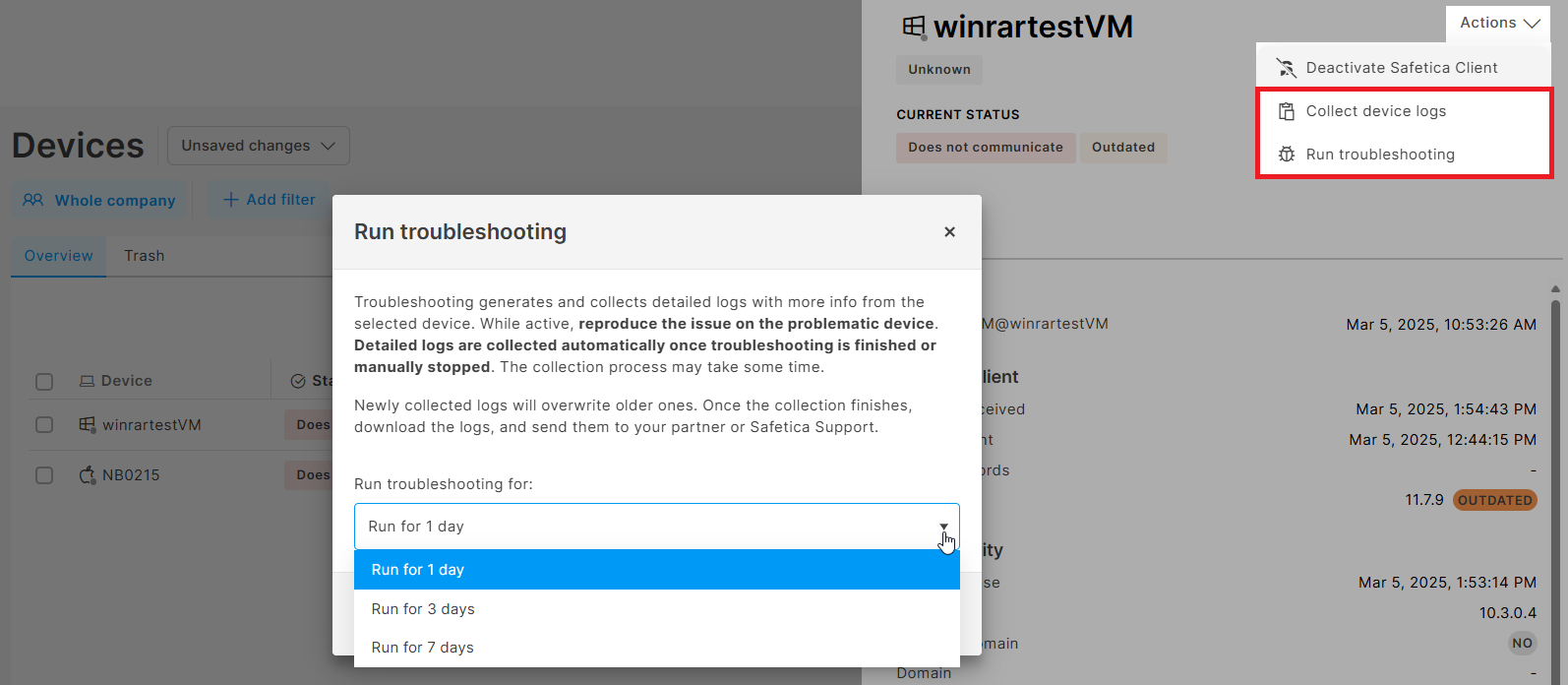
Task: Click the Does not communicate status tag
Action: 986,148
